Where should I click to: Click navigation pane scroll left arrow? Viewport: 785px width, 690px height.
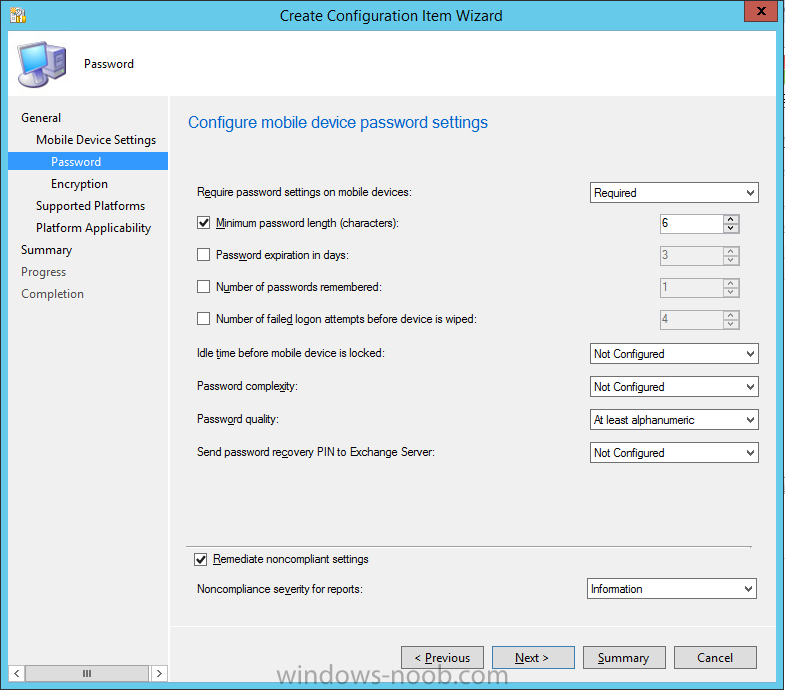click(17, 673)
